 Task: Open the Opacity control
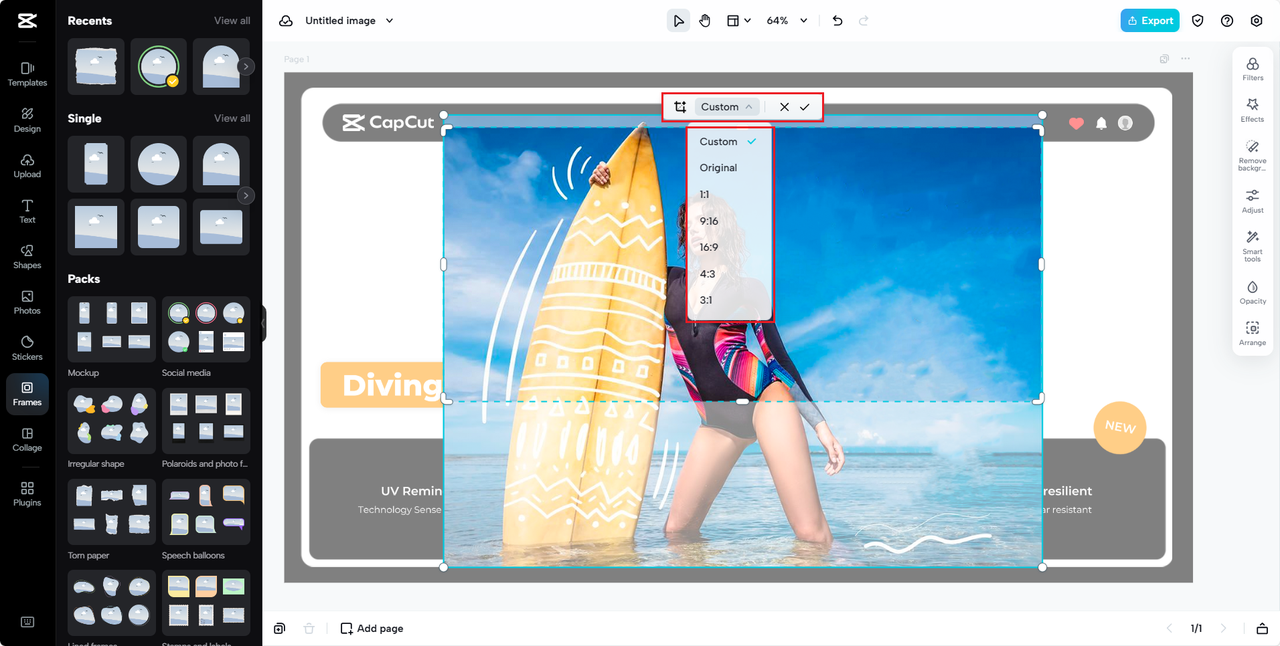[1252, 292]
